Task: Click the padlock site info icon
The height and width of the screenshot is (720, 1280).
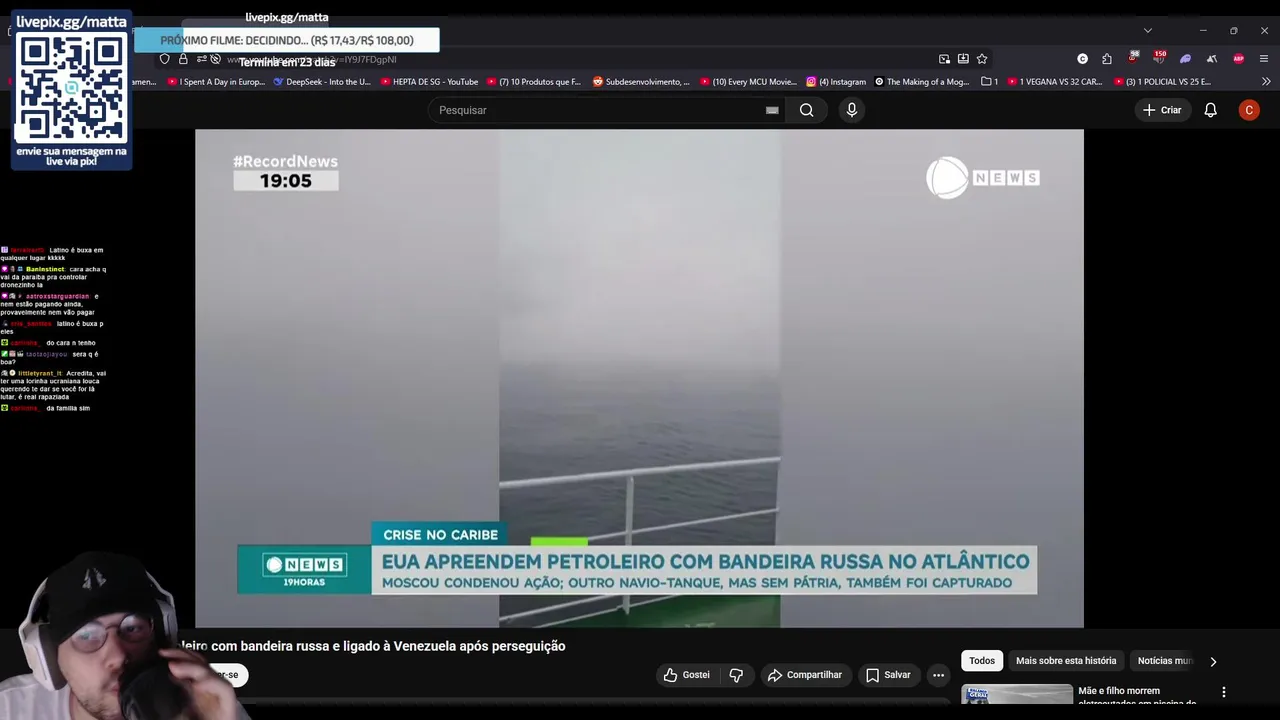Action: pyautogui.click(x=183, y=59)
